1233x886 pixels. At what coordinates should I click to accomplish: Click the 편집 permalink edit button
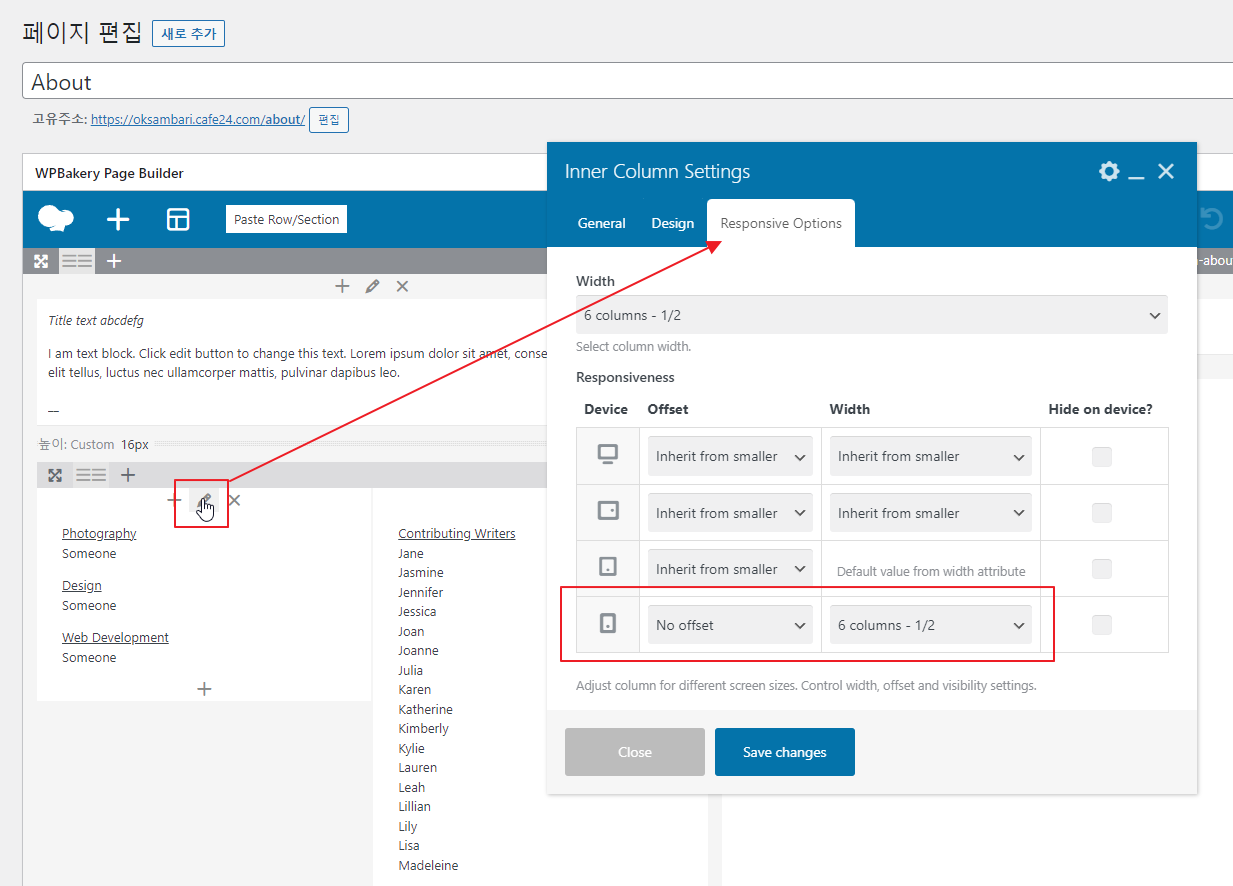click(329, 120)
